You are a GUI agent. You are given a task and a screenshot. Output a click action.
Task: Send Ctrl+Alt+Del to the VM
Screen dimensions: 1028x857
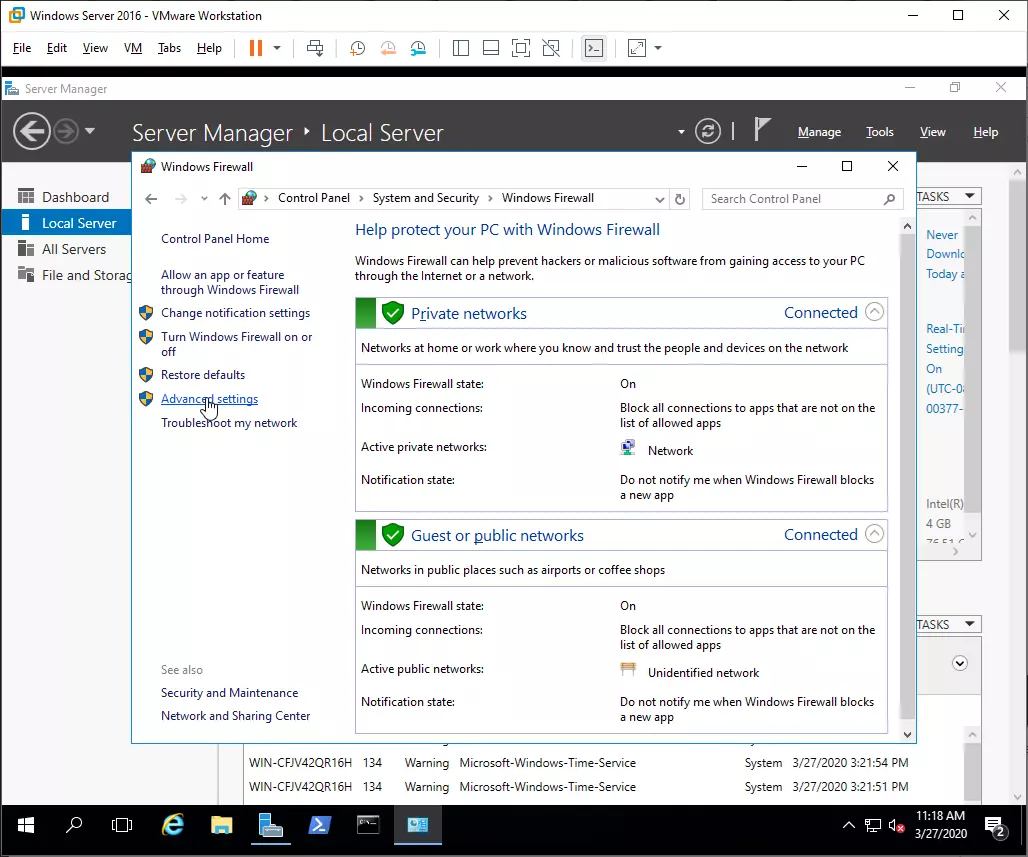[315, 48]
